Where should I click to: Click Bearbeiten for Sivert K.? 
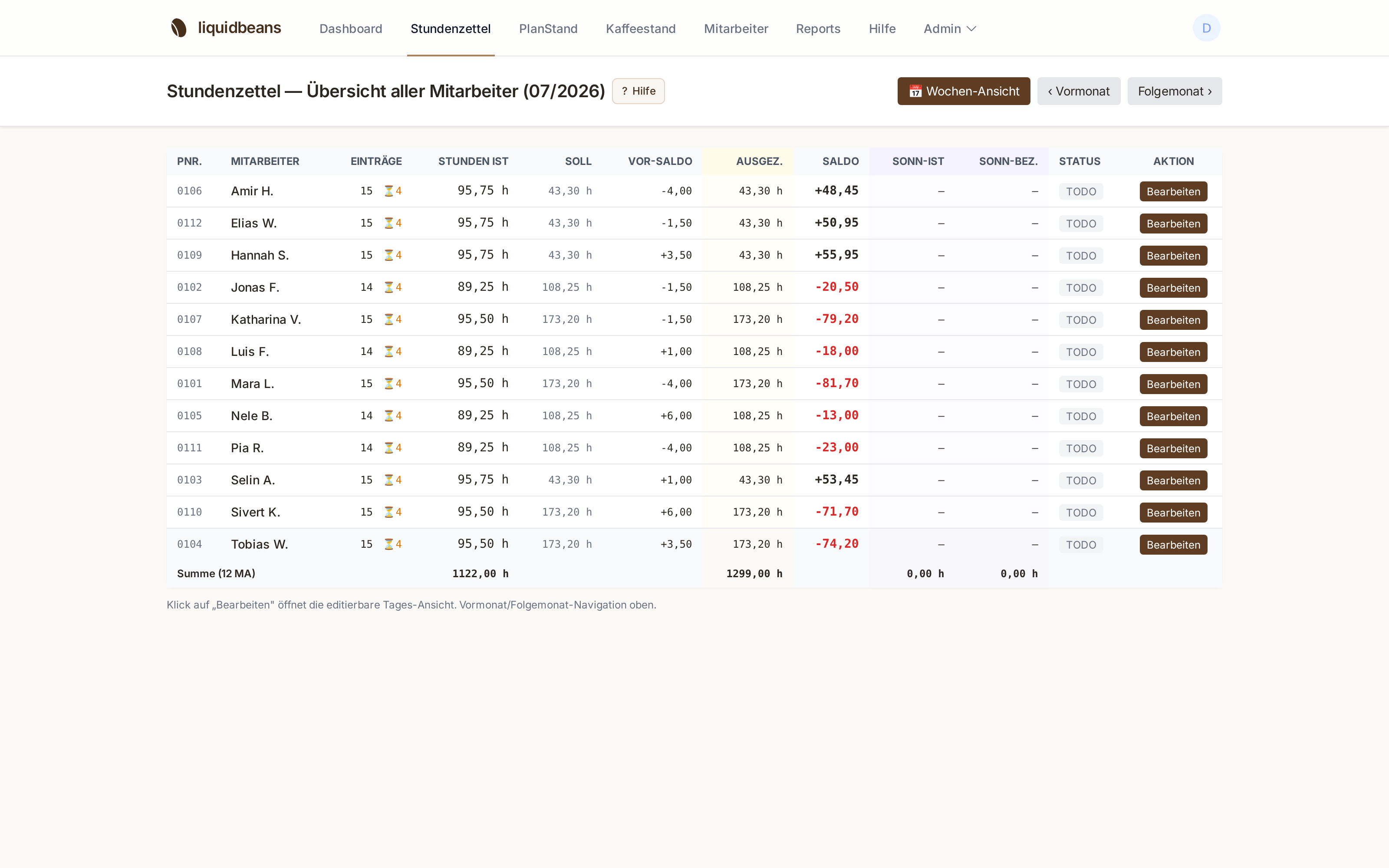point(1173,513)
